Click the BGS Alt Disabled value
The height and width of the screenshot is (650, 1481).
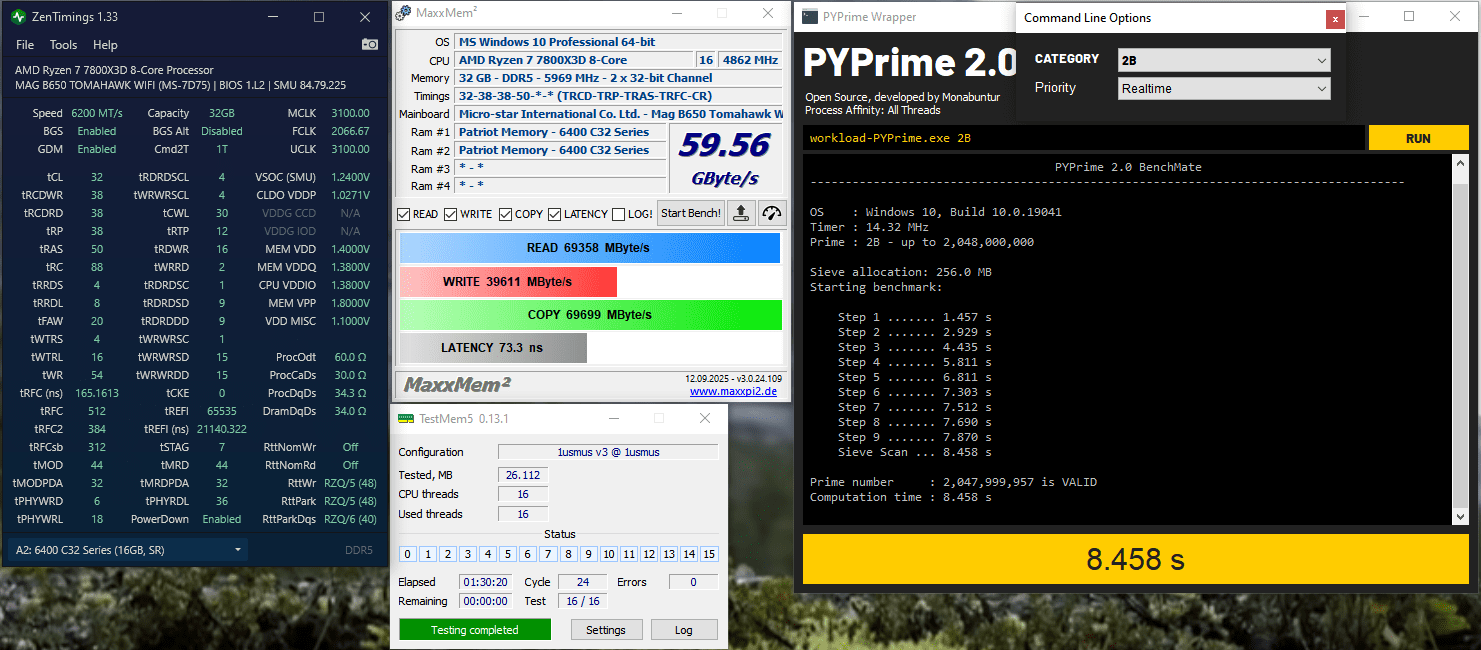[221, 131]
